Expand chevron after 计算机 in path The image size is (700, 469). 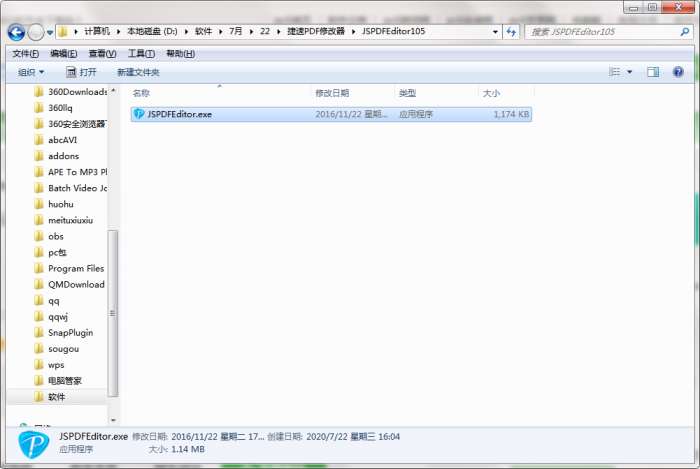click(118, 31)
